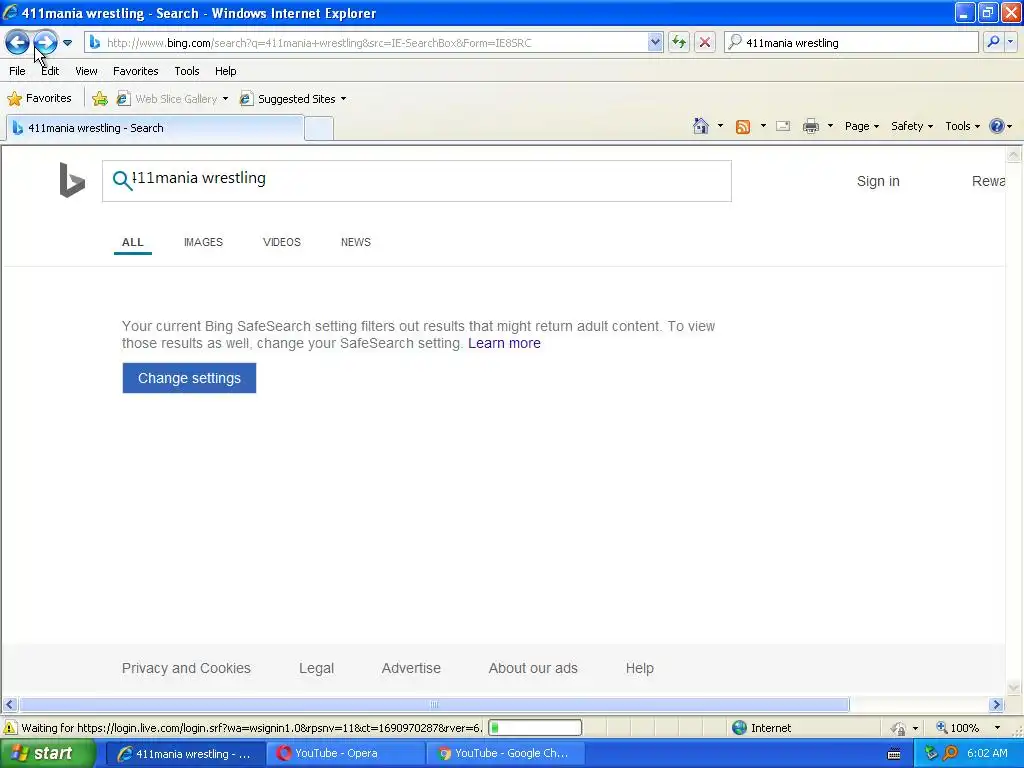Switch to YouTube - Opera taskbar window

345,754
